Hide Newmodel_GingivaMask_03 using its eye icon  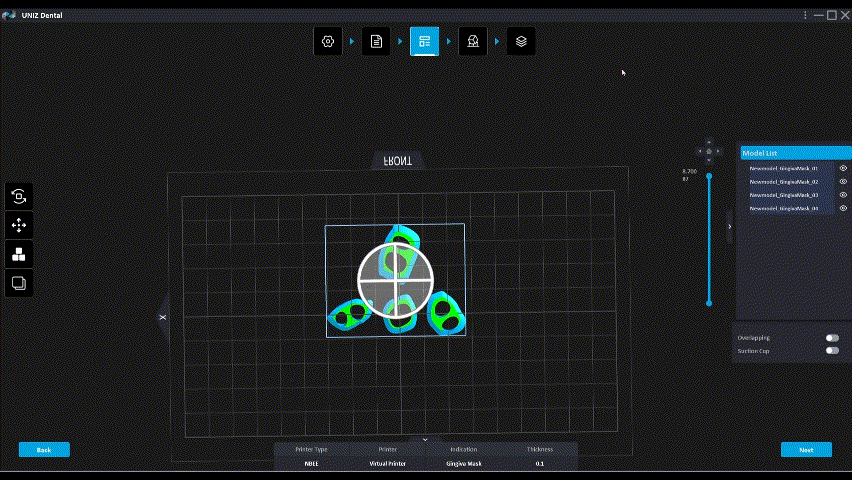pyautogui.click(x=843, y=195)
